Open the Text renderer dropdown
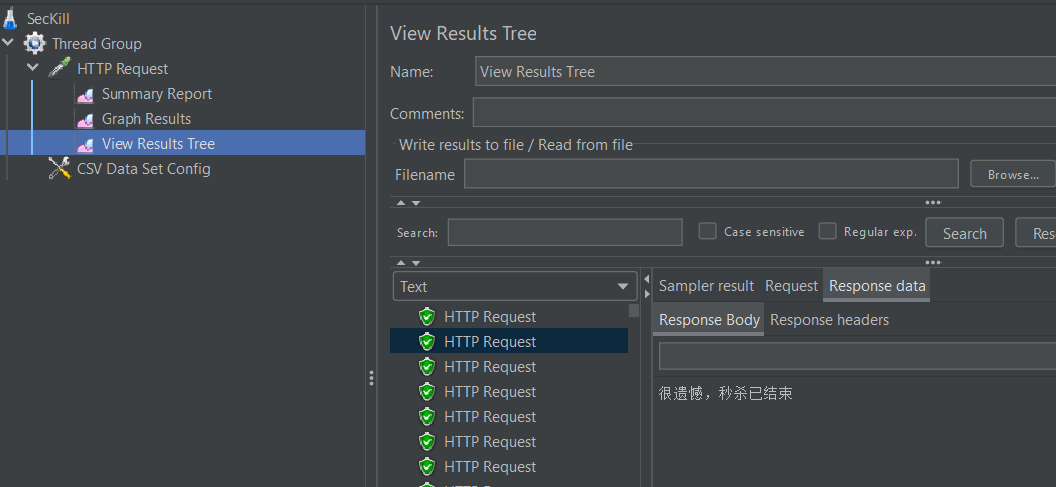The height and width of the screenshot is (487, 1056). pos(515,286)
